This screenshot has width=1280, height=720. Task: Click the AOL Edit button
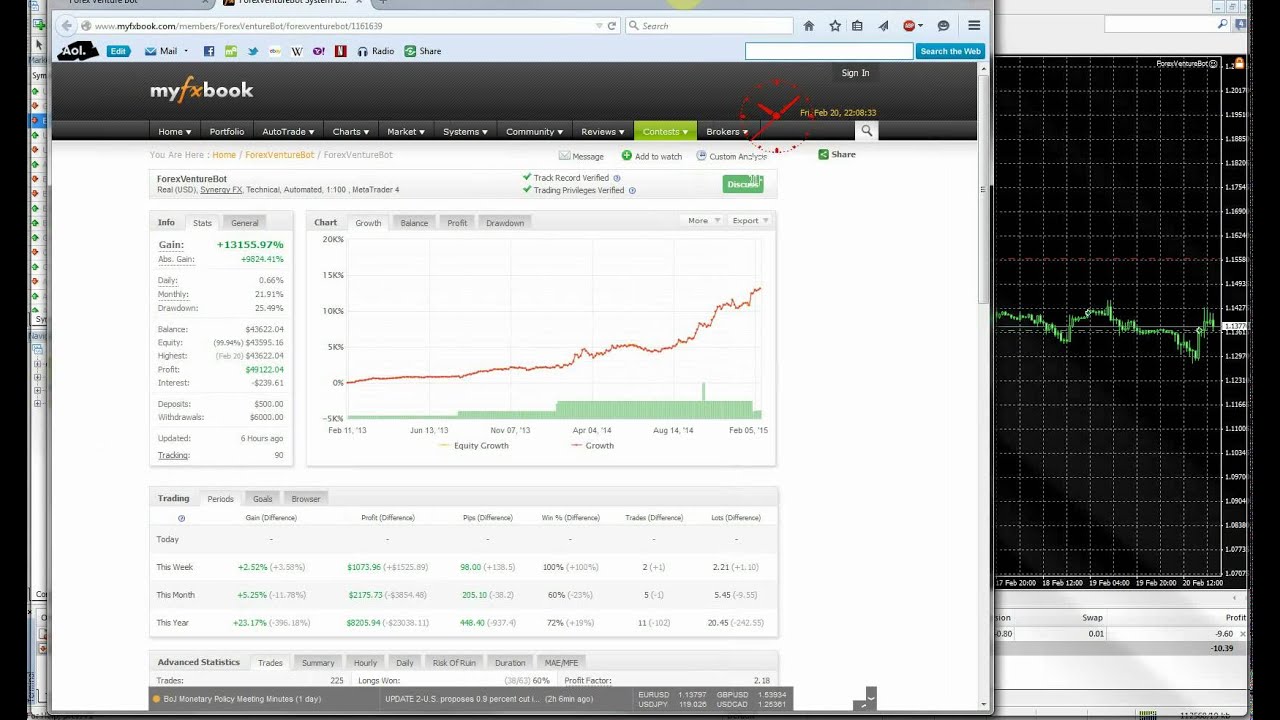click(118, 51)
